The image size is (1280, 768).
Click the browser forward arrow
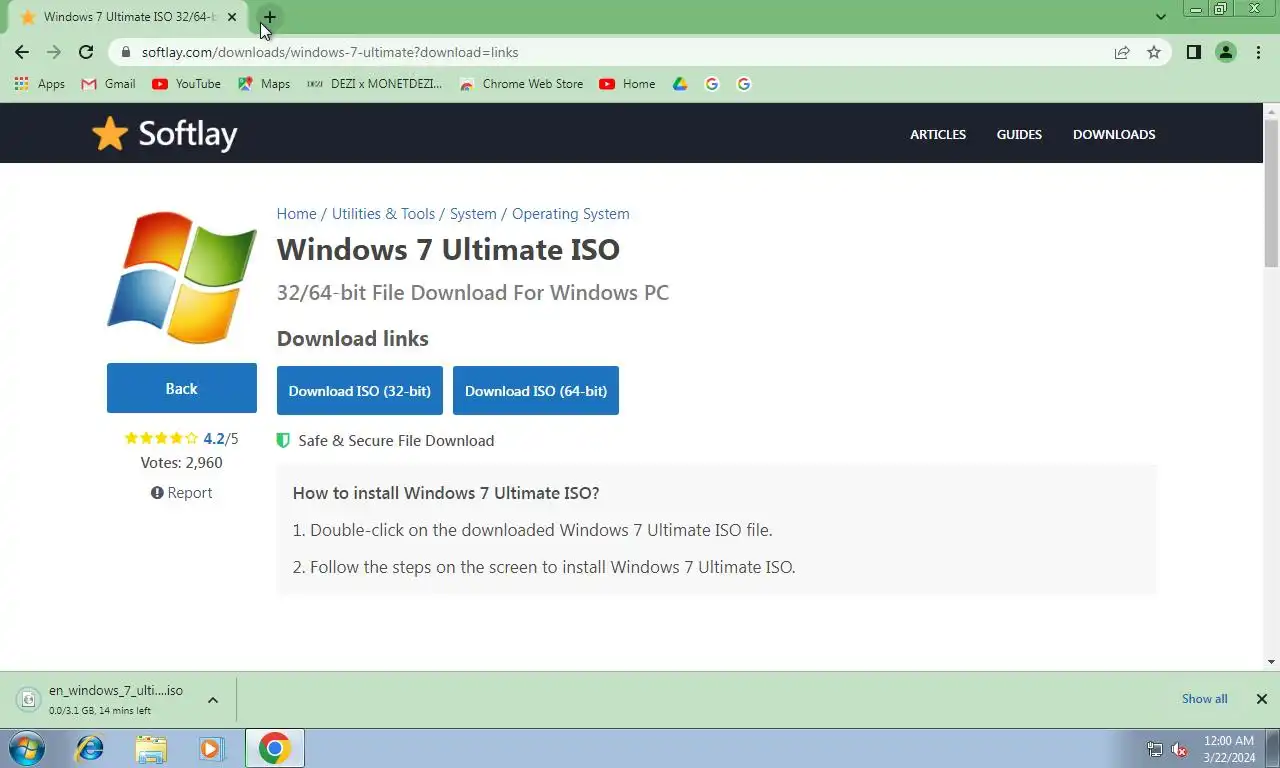point(54,52)
